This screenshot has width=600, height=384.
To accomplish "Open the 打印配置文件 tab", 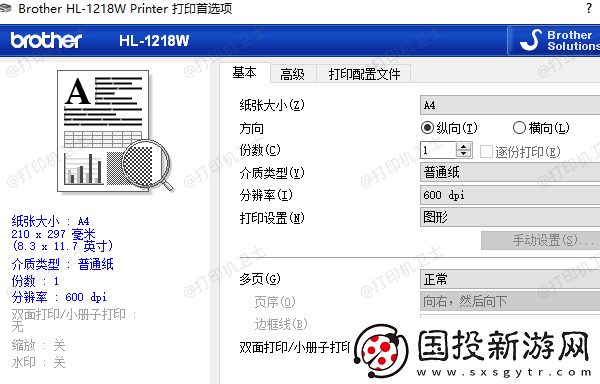I will [x=364, y=74].
